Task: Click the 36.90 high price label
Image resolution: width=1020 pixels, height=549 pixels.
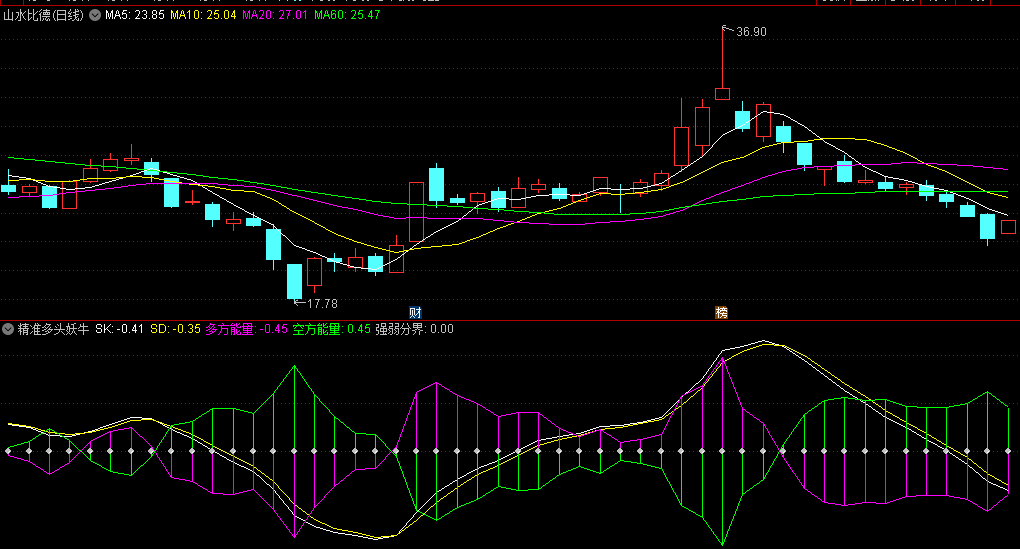Action: point(751,32)
